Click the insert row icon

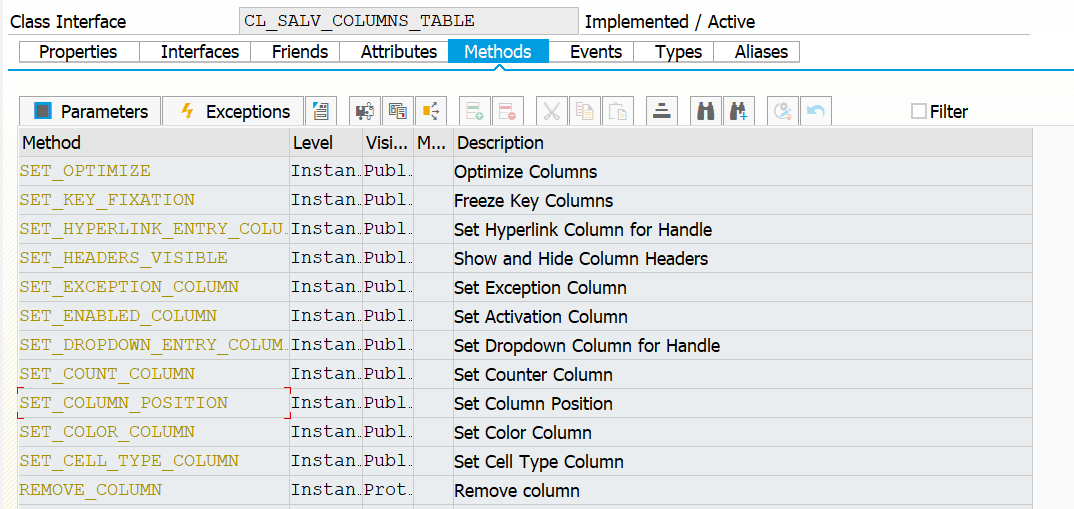(475, 111)
